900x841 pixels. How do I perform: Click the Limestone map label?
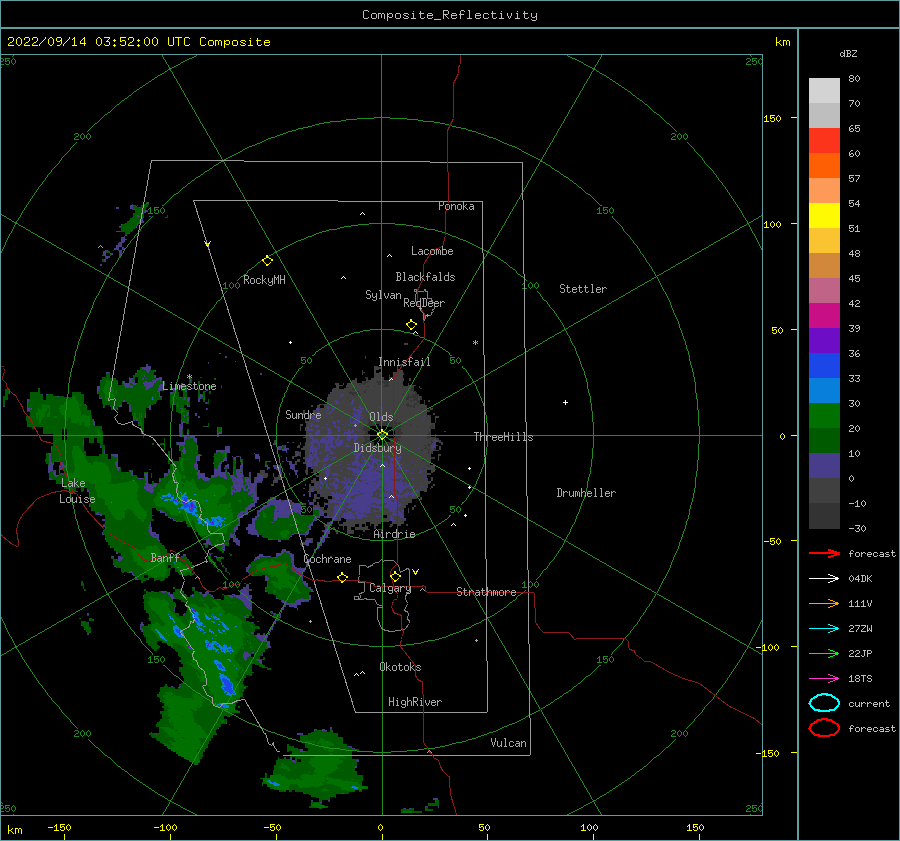(x=189, y=386)
